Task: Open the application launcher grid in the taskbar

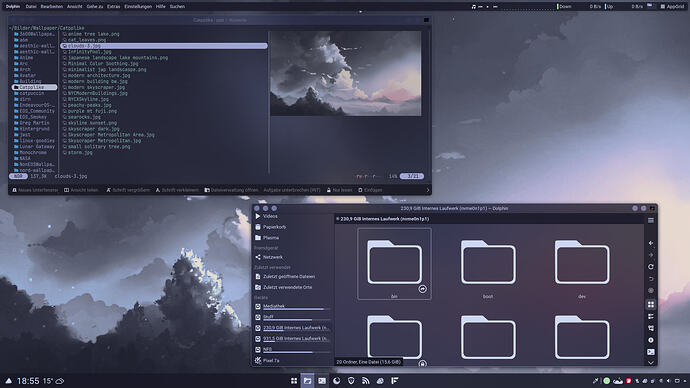Action: point(294,381)
